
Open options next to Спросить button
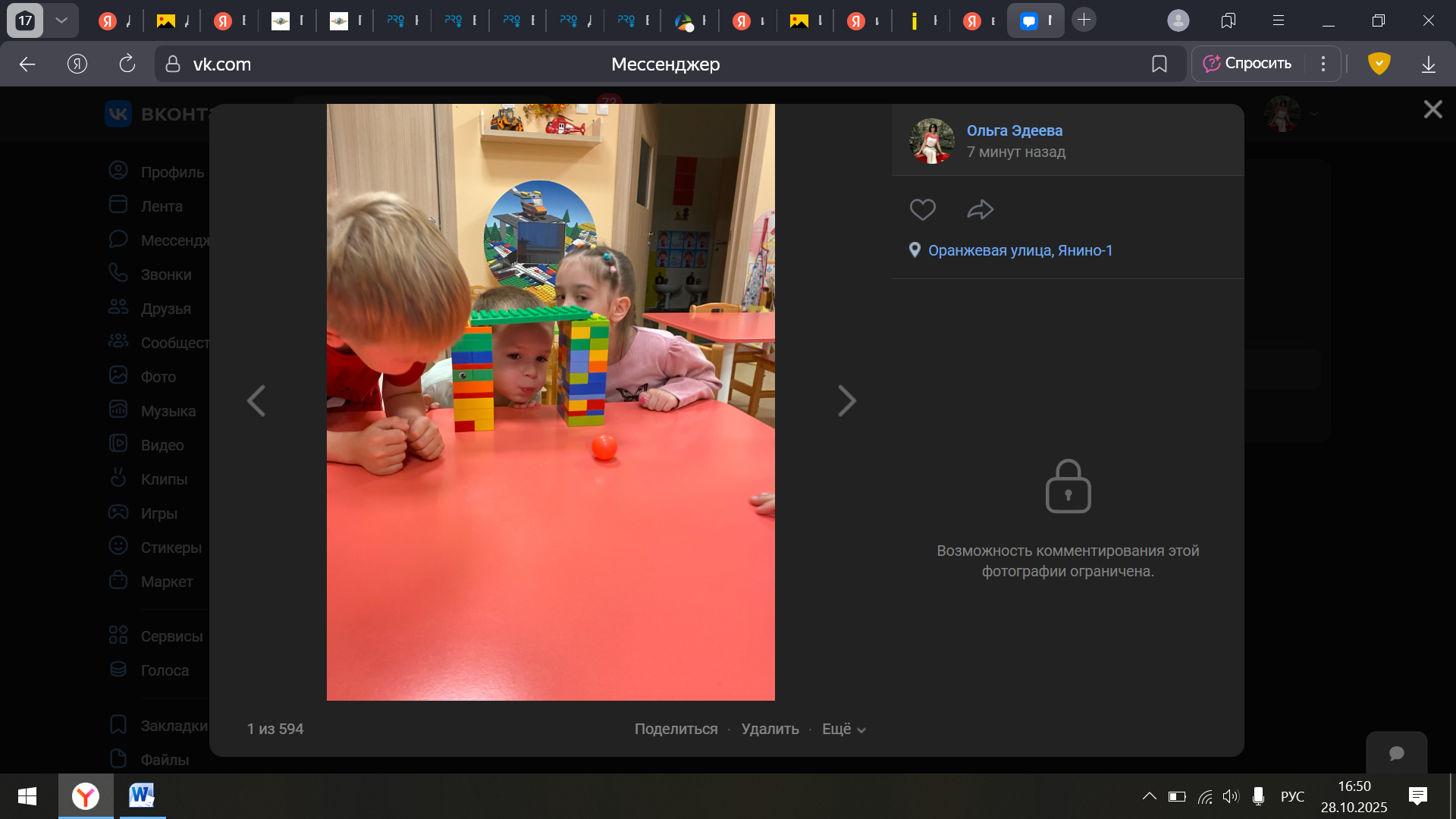point(1323,64)
